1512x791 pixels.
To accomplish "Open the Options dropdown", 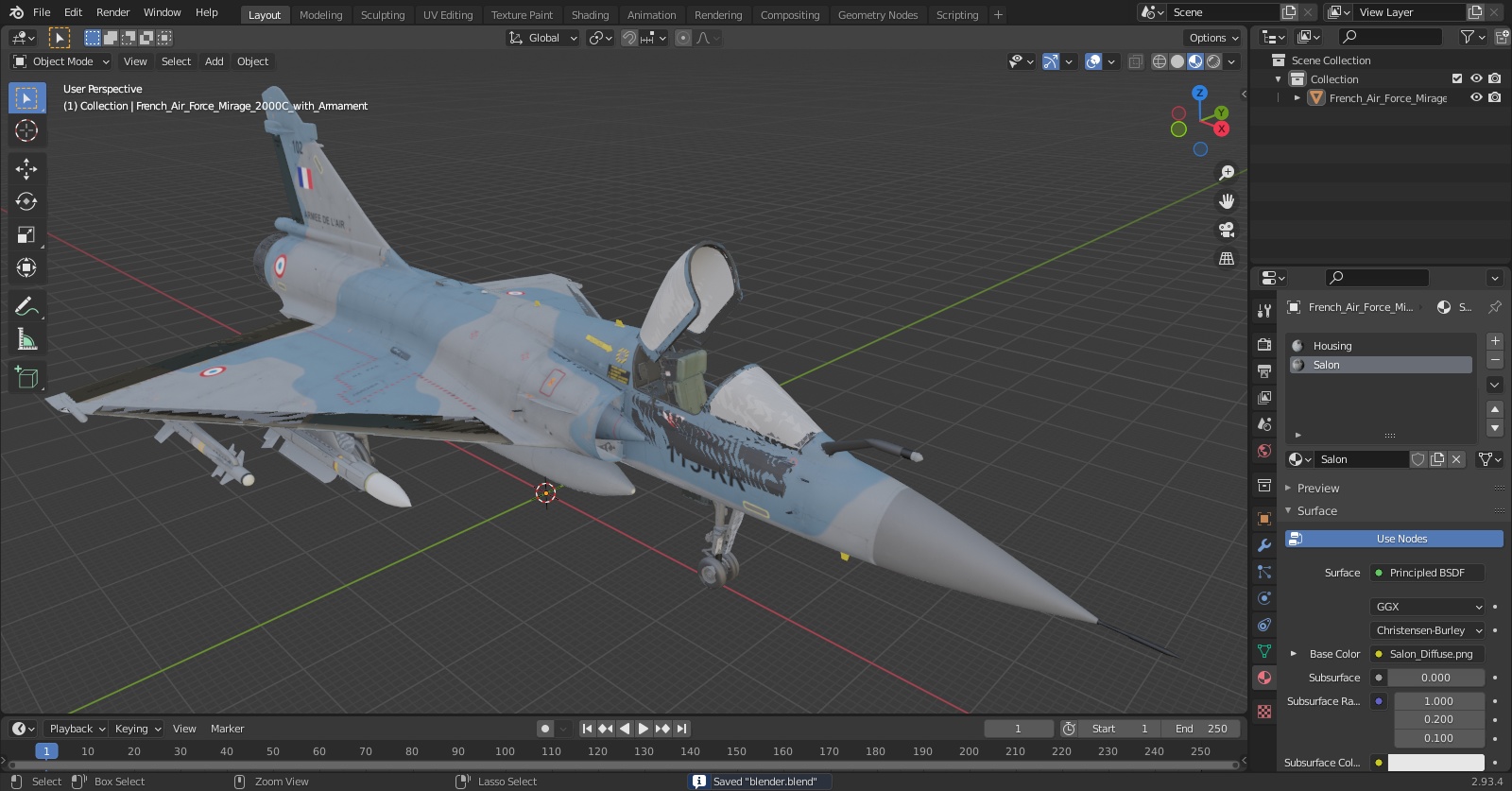I will [1213, 38].
